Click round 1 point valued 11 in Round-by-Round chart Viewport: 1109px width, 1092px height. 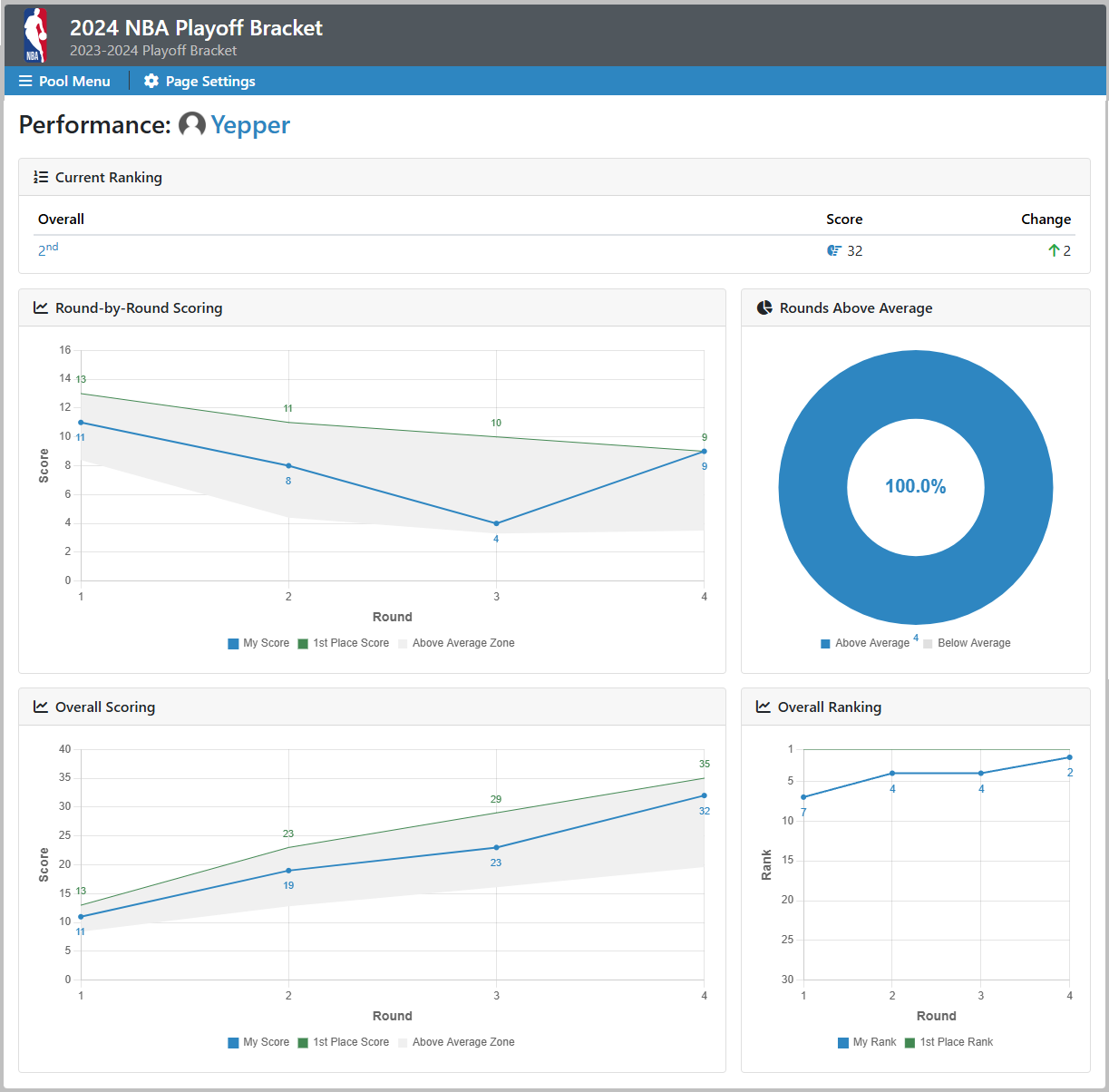pos(81,422)
